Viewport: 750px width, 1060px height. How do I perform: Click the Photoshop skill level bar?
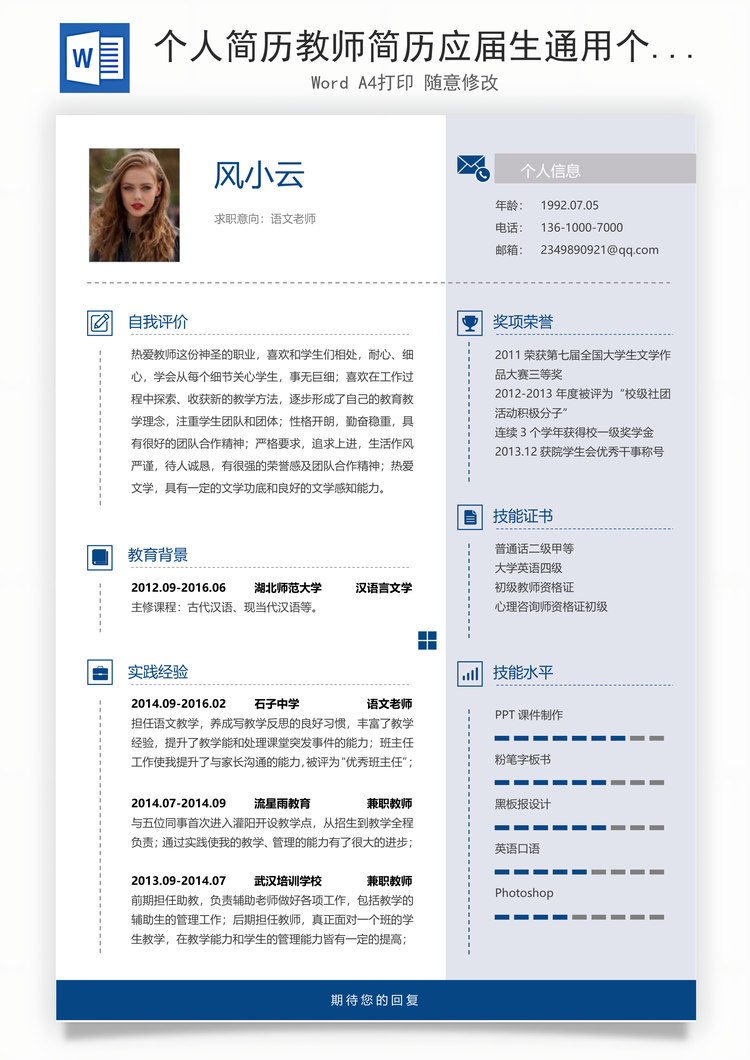[579, 917]
